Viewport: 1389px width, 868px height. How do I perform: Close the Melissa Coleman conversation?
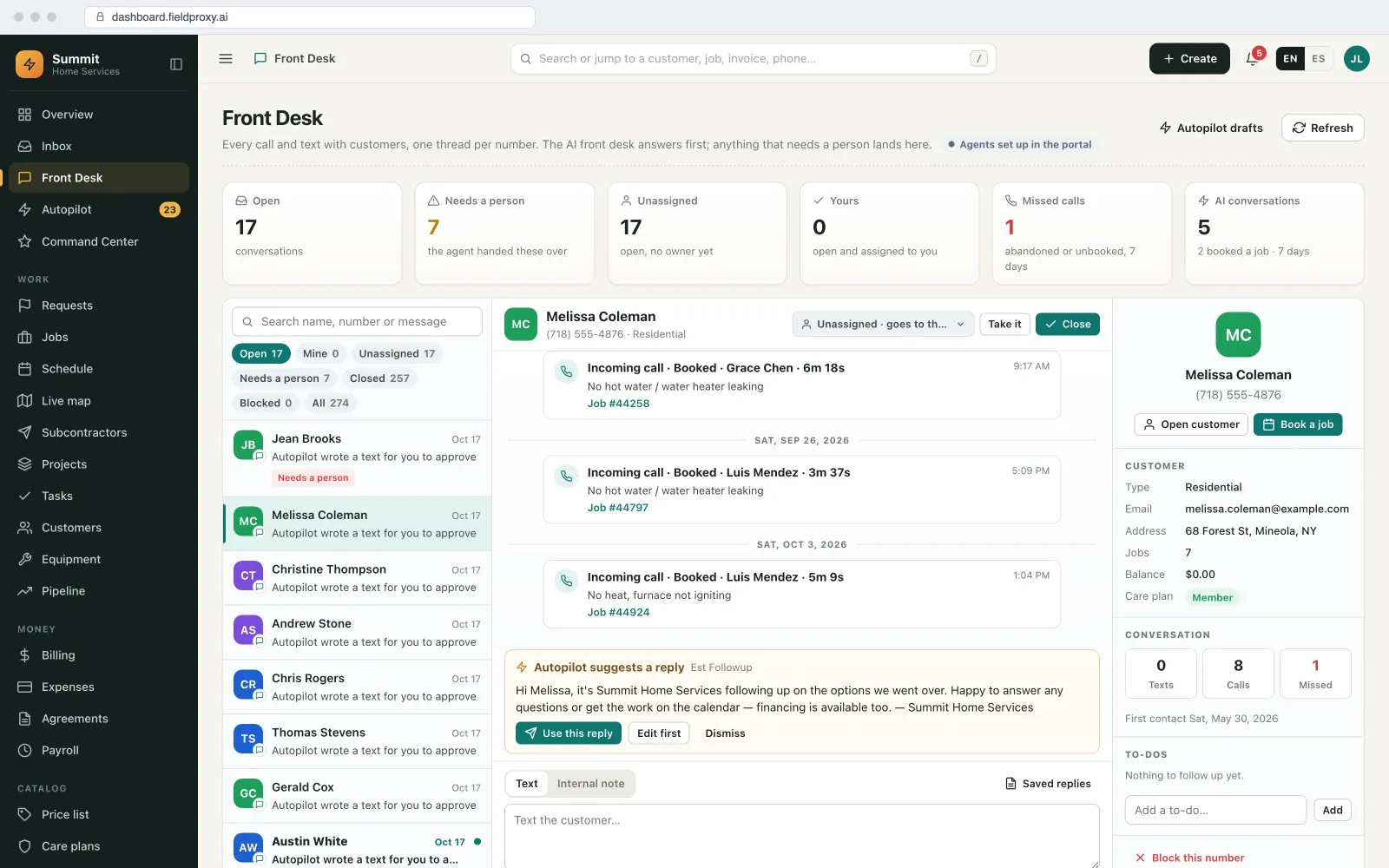point(1068,325)
